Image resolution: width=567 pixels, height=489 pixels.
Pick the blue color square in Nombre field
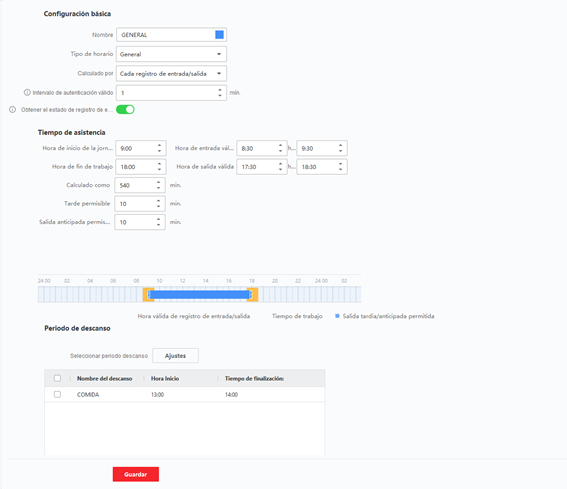[x=219, y=35]
